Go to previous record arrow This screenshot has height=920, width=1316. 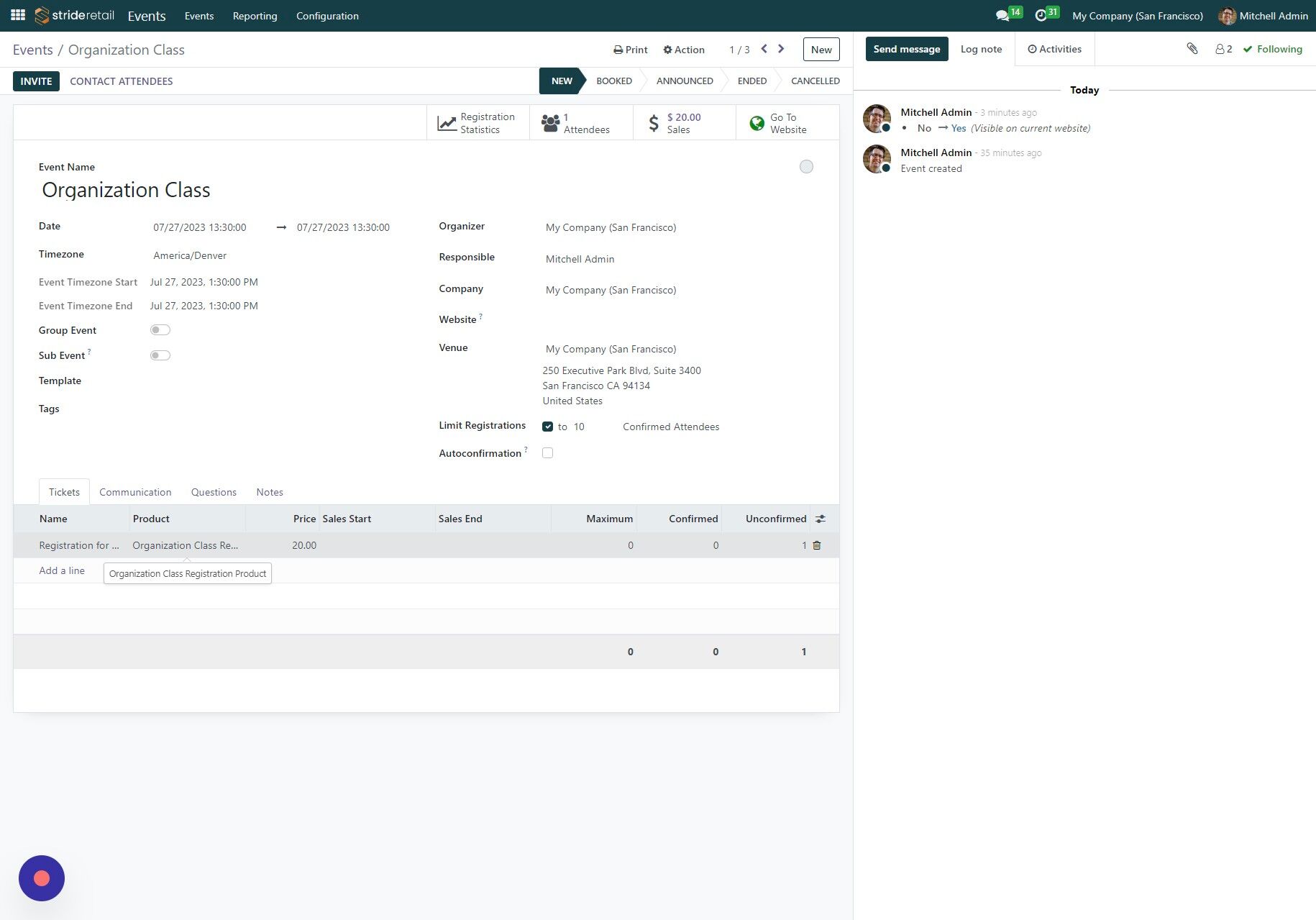[x=764, y=49]
